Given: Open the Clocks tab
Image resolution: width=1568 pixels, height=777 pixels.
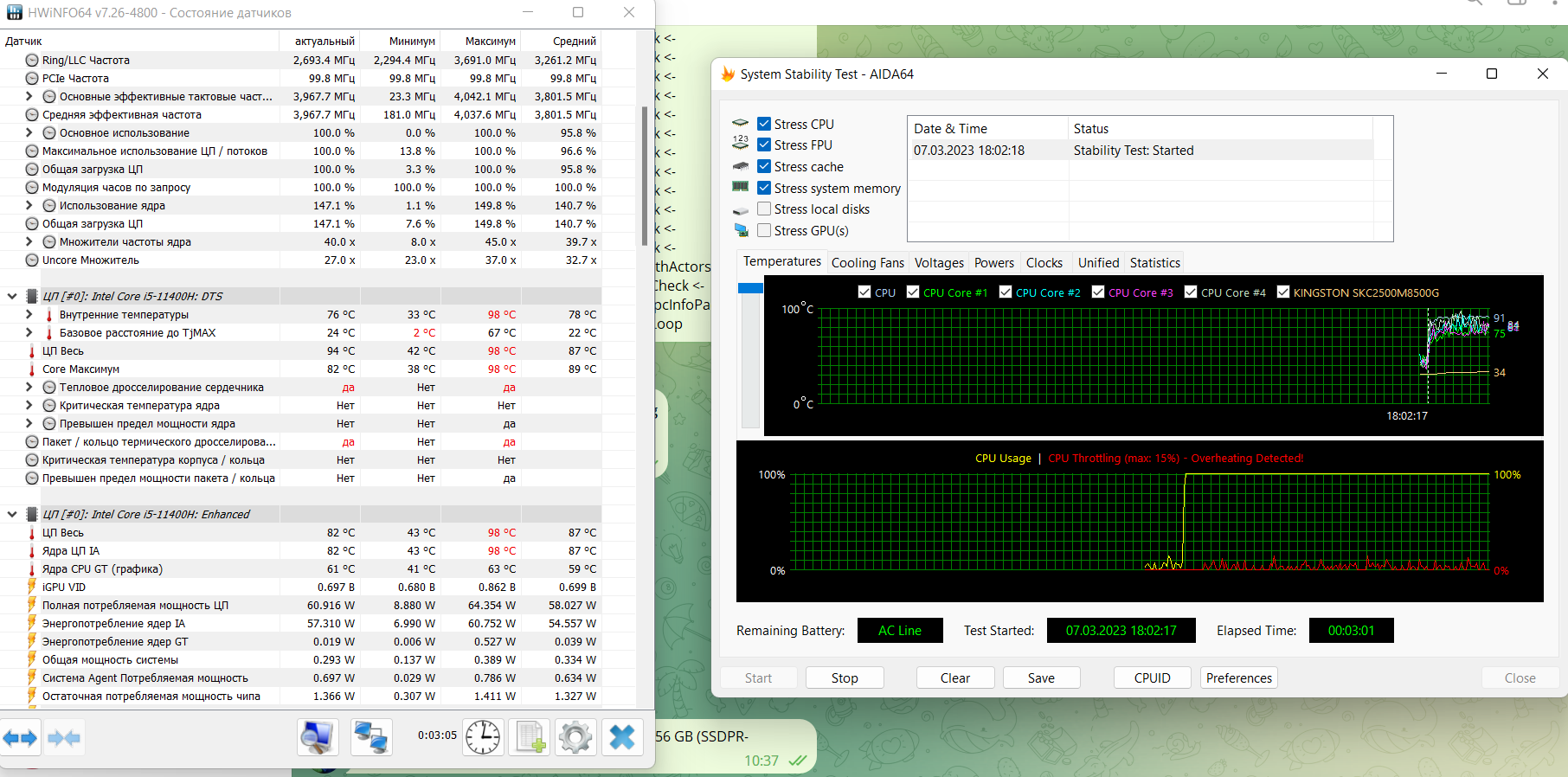Looking at the screenshot, I should 1044,263.
